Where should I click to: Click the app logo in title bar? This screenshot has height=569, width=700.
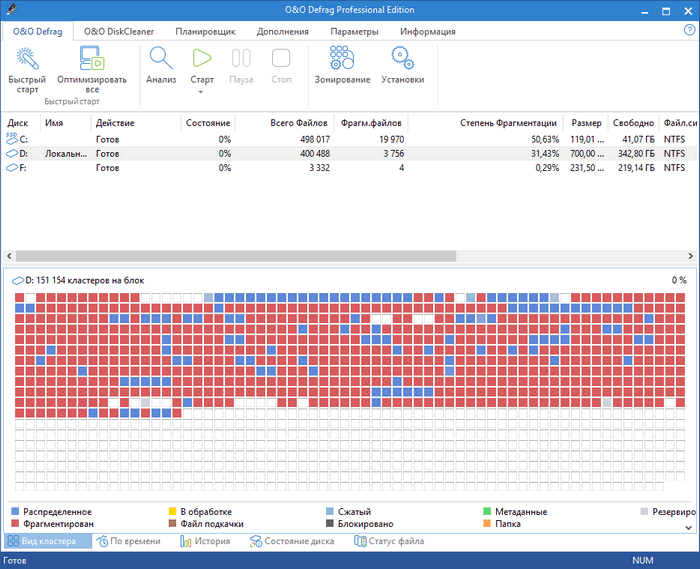point(12,9)
